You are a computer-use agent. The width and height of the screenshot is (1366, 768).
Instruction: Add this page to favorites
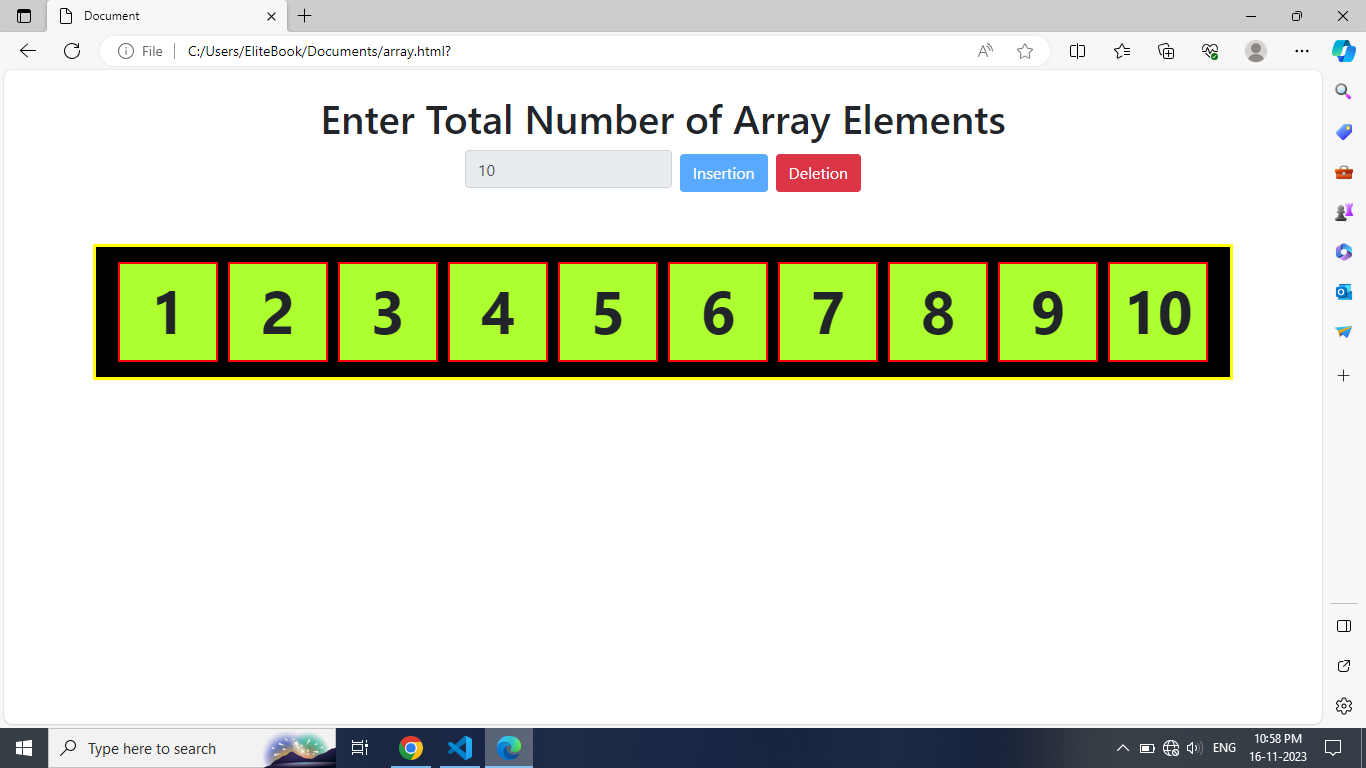(1024, 50)
